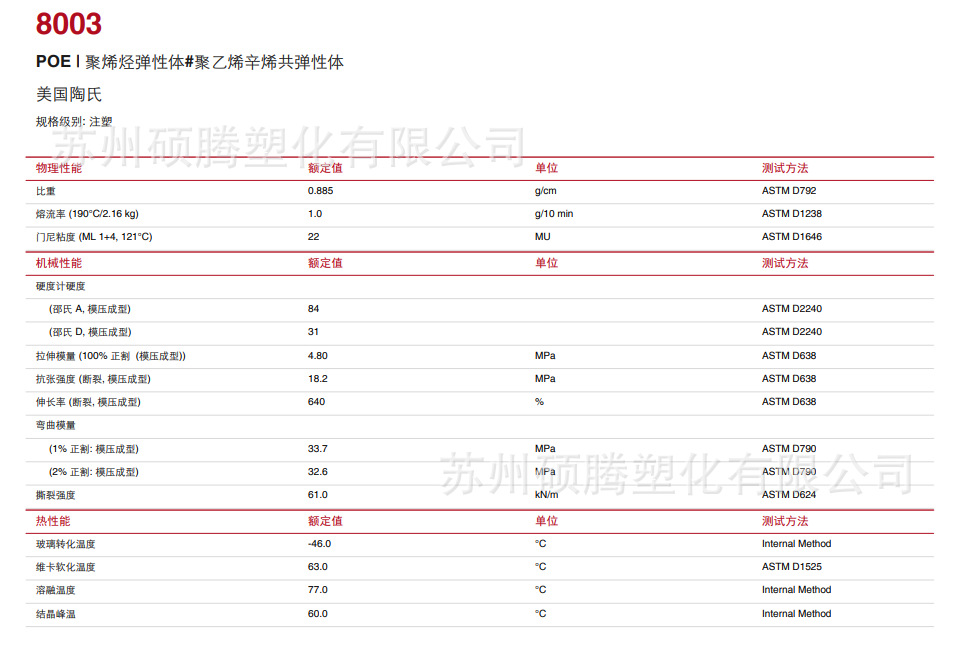Click 测试方法 header in the 机械性能 section
Image resolution: width=964 pixels, height=651 pixels.
(x=785, y=263)
